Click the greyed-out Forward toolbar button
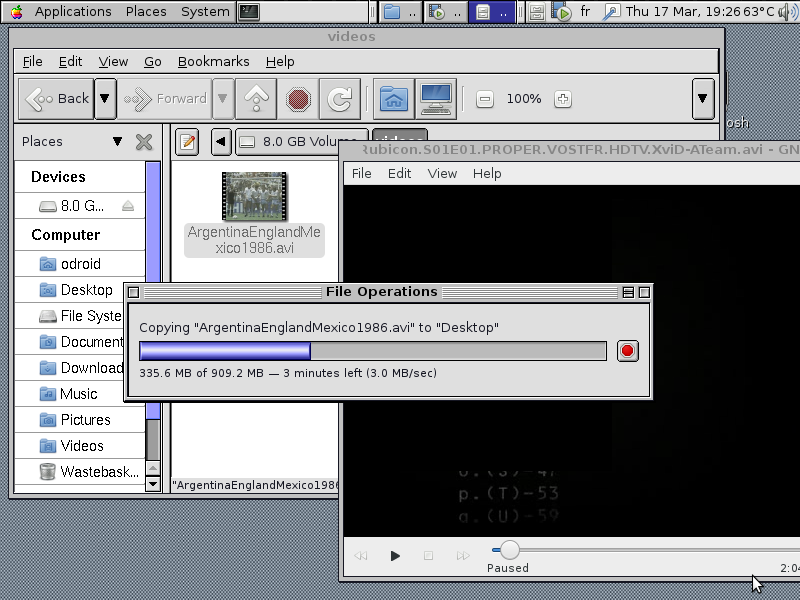Viewport: 800px width, 600px height. 165,98
